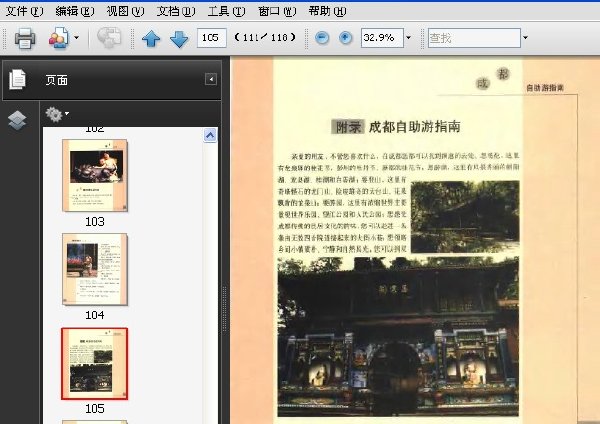Click the 附录 label in document heading
The image size is (600, 424).
[347, 127]
